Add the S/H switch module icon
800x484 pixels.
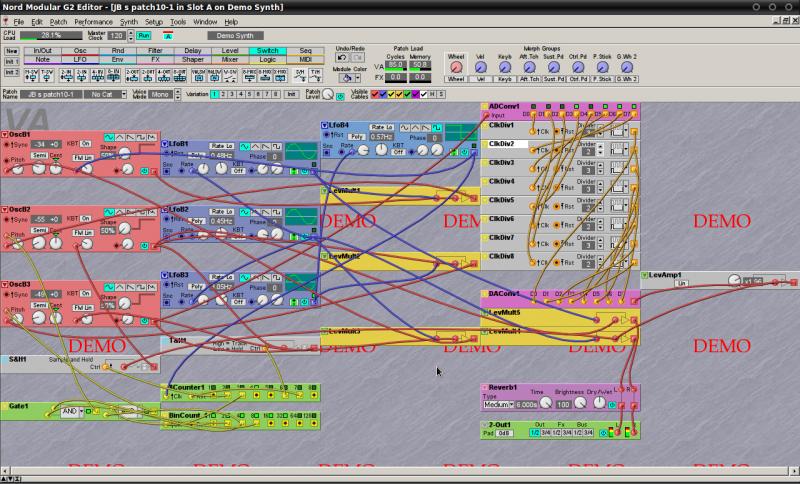[300, 75]
